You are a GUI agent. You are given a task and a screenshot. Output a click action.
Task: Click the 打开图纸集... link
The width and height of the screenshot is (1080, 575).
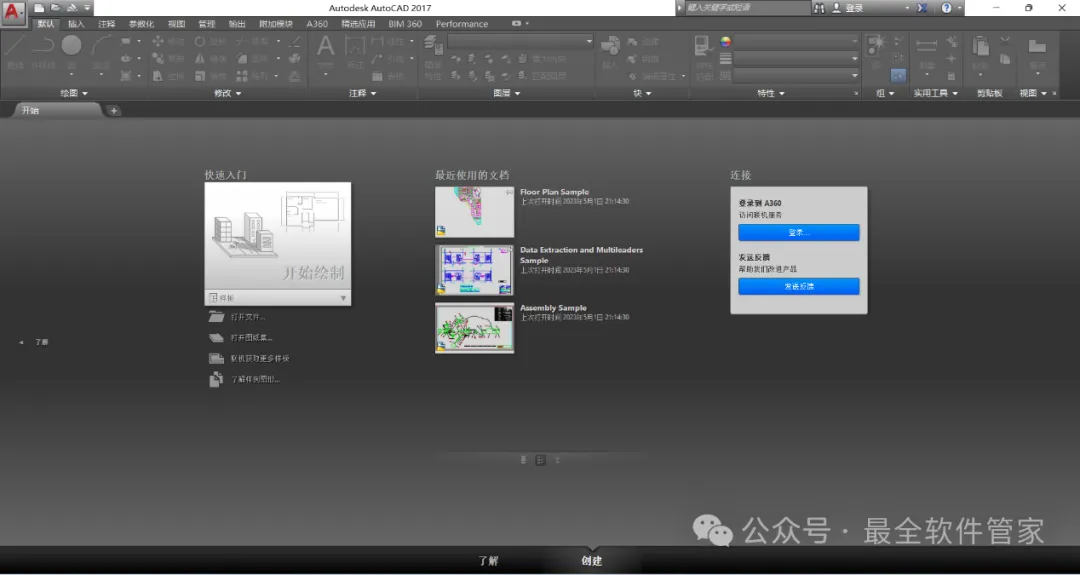click(251, 337)
